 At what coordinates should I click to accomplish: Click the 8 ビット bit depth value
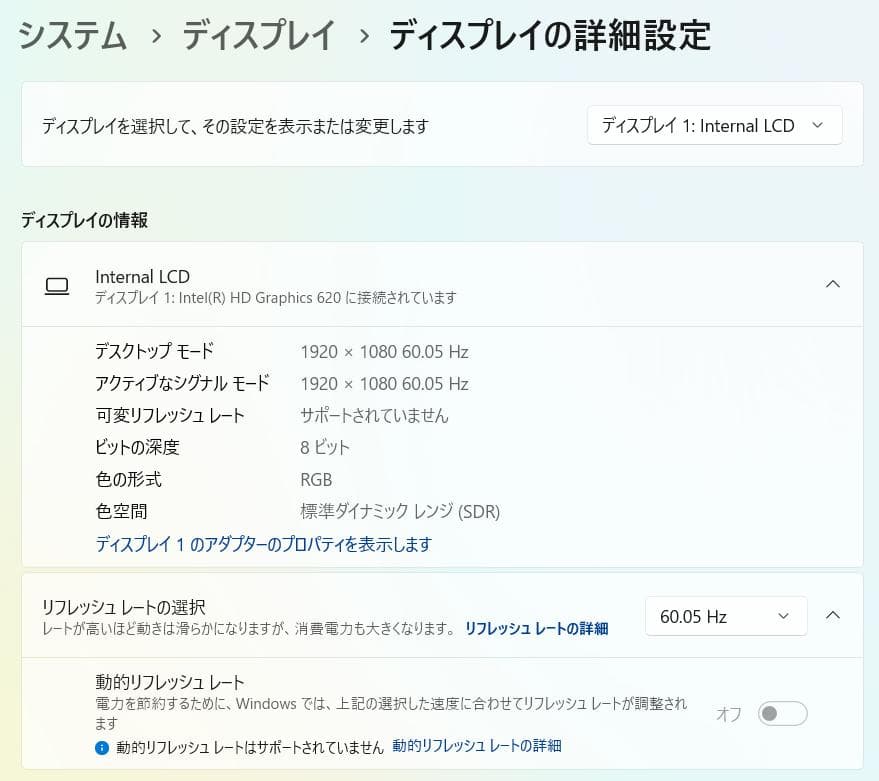tap(325, 447)
